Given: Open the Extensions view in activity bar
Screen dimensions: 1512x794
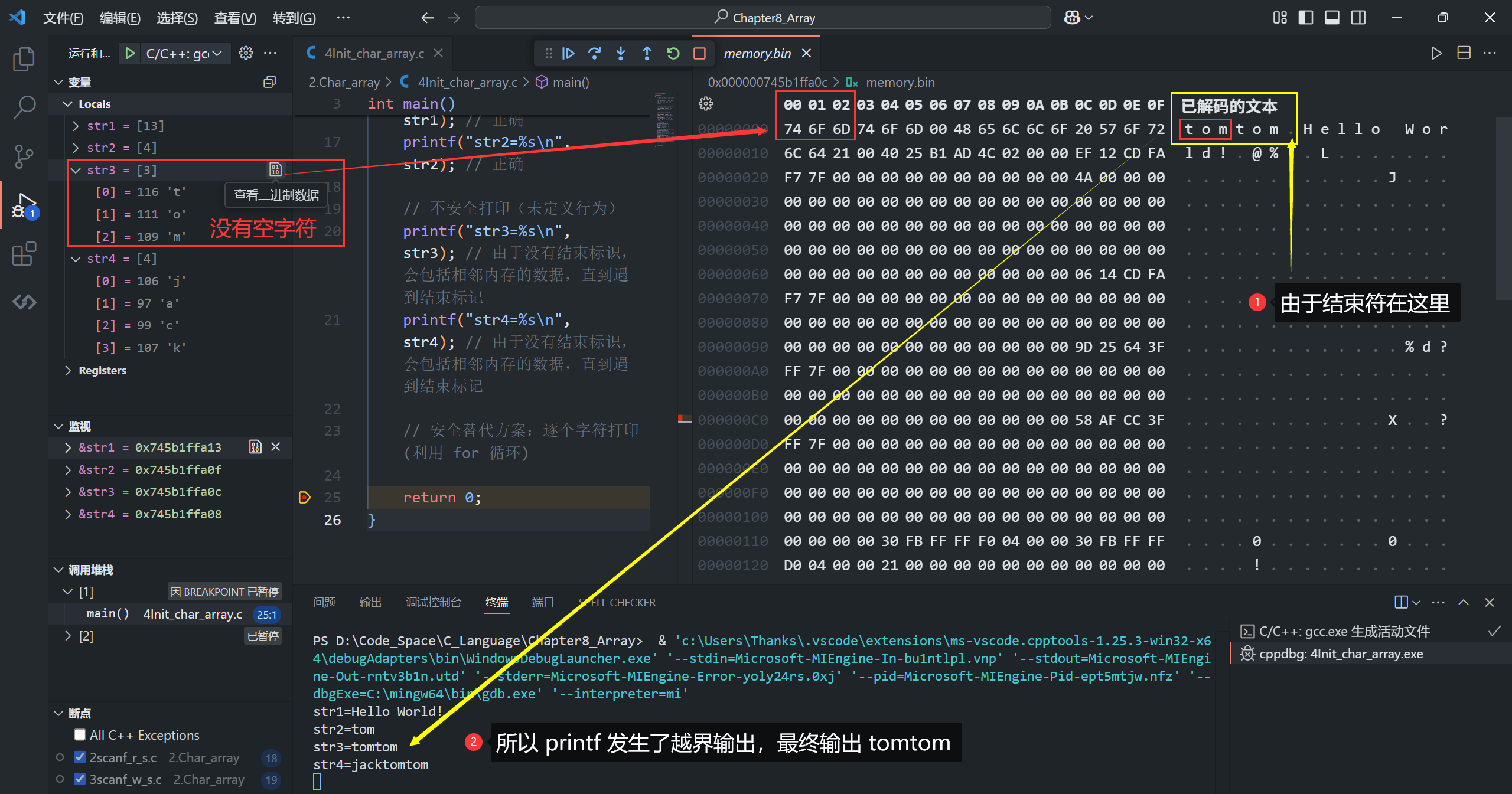Looking at the screenshot, I should click(24, 254).
